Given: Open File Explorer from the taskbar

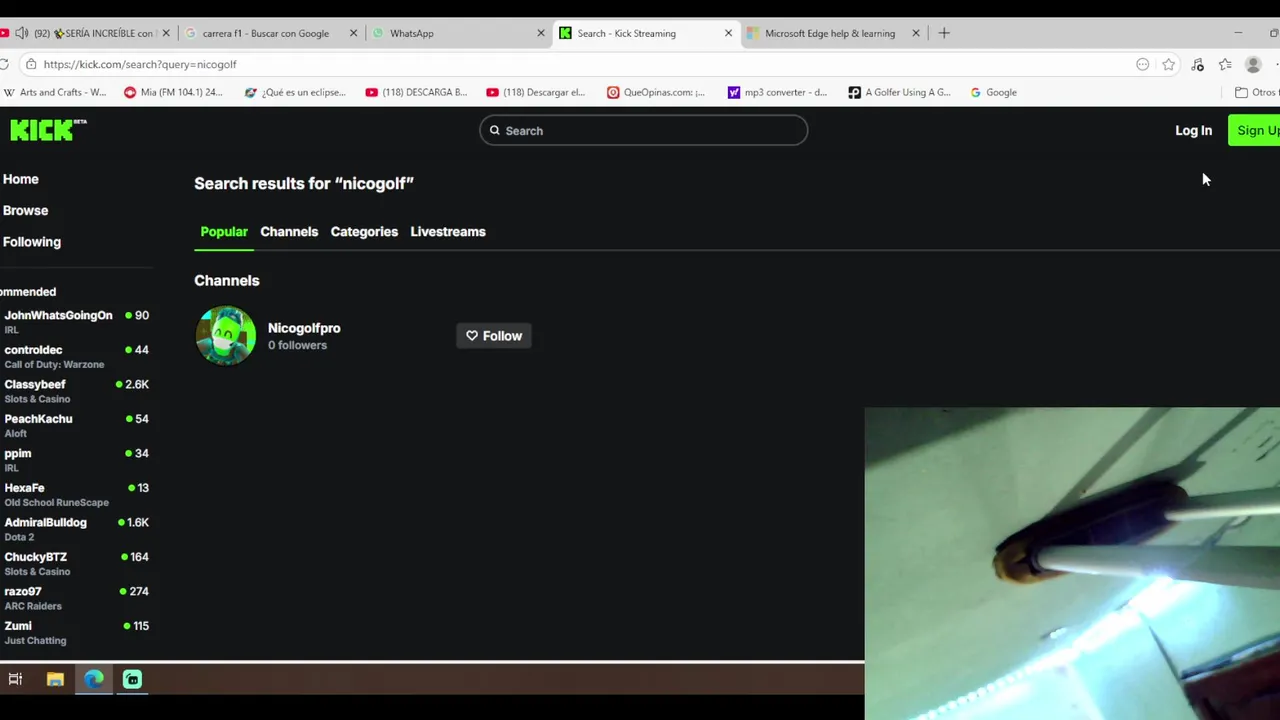Looking at the screenshot, I should (x=55, y=679).
